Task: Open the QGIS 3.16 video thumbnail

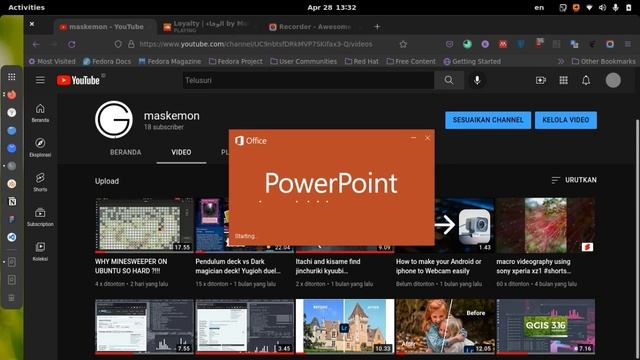Action: [546, 327]
